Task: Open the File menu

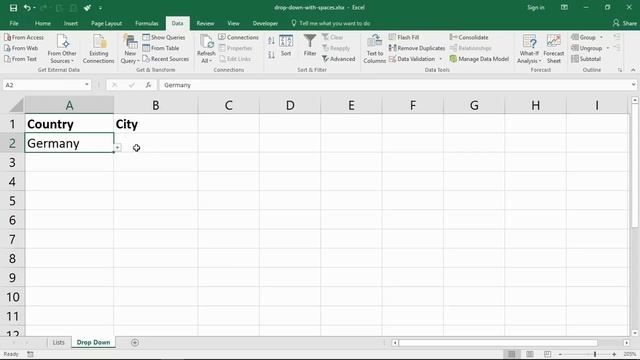Action: tap(14, 23)
